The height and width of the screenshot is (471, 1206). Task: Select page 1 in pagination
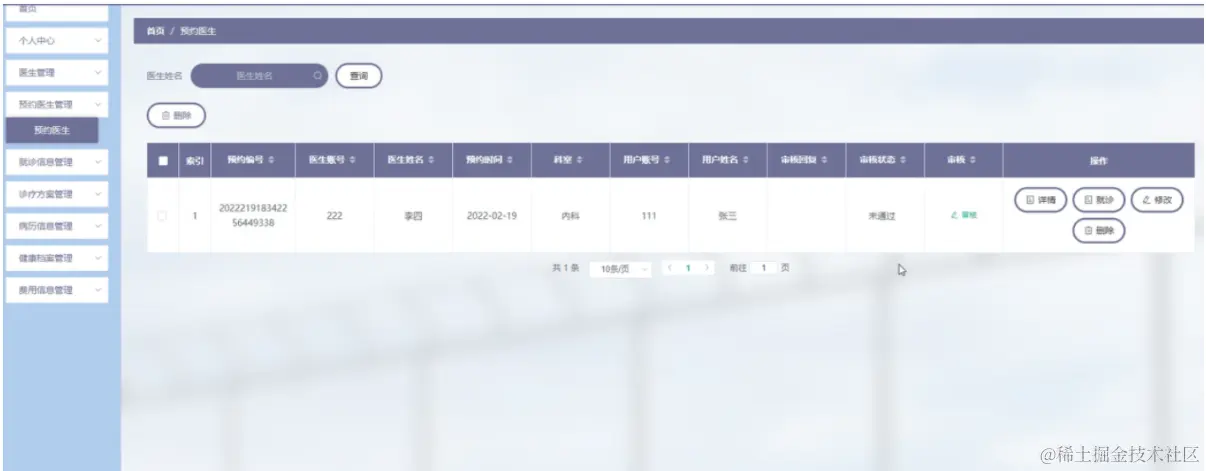click(x=688, y=269)
